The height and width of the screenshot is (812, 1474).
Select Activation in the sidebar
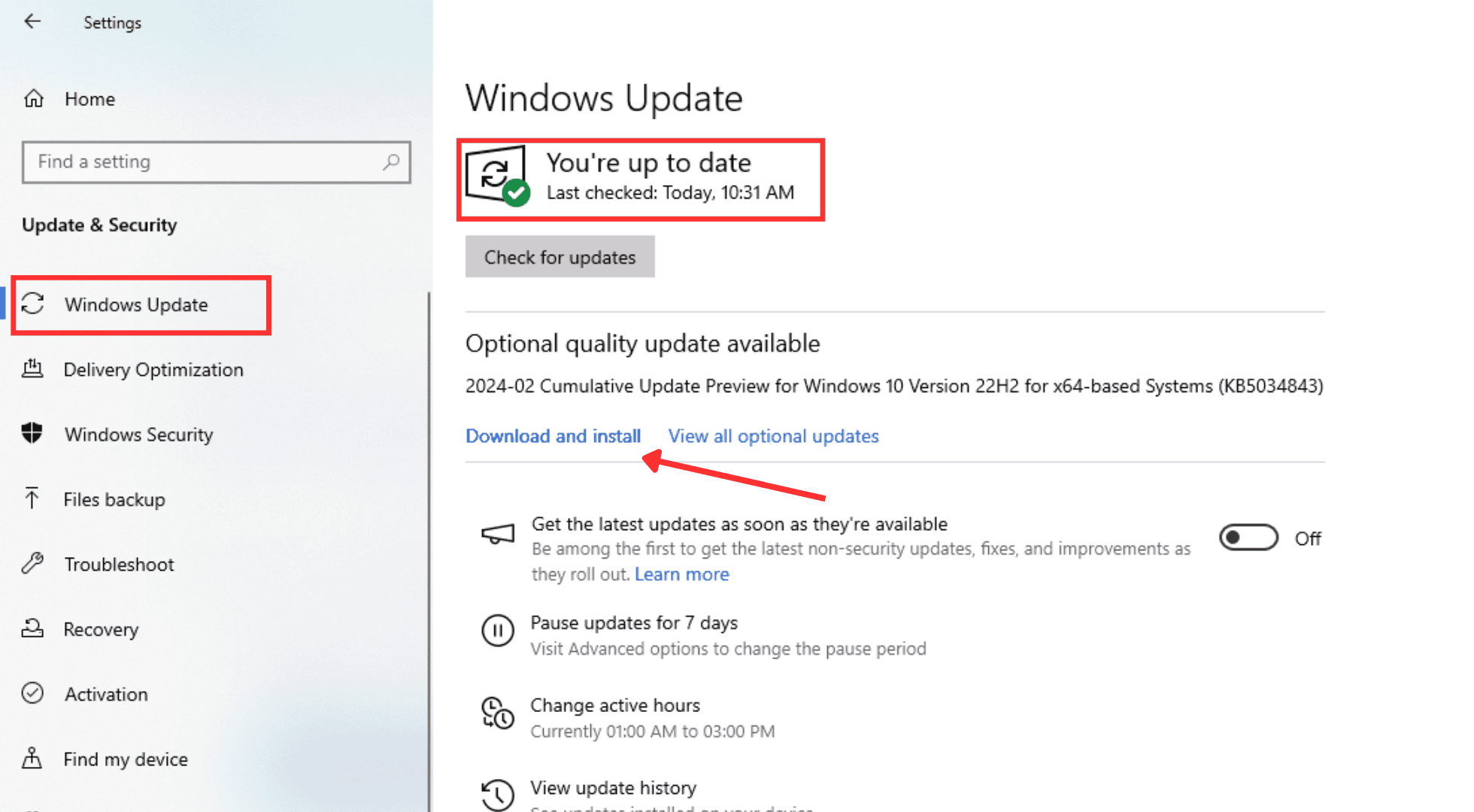[x=106, y=694]
